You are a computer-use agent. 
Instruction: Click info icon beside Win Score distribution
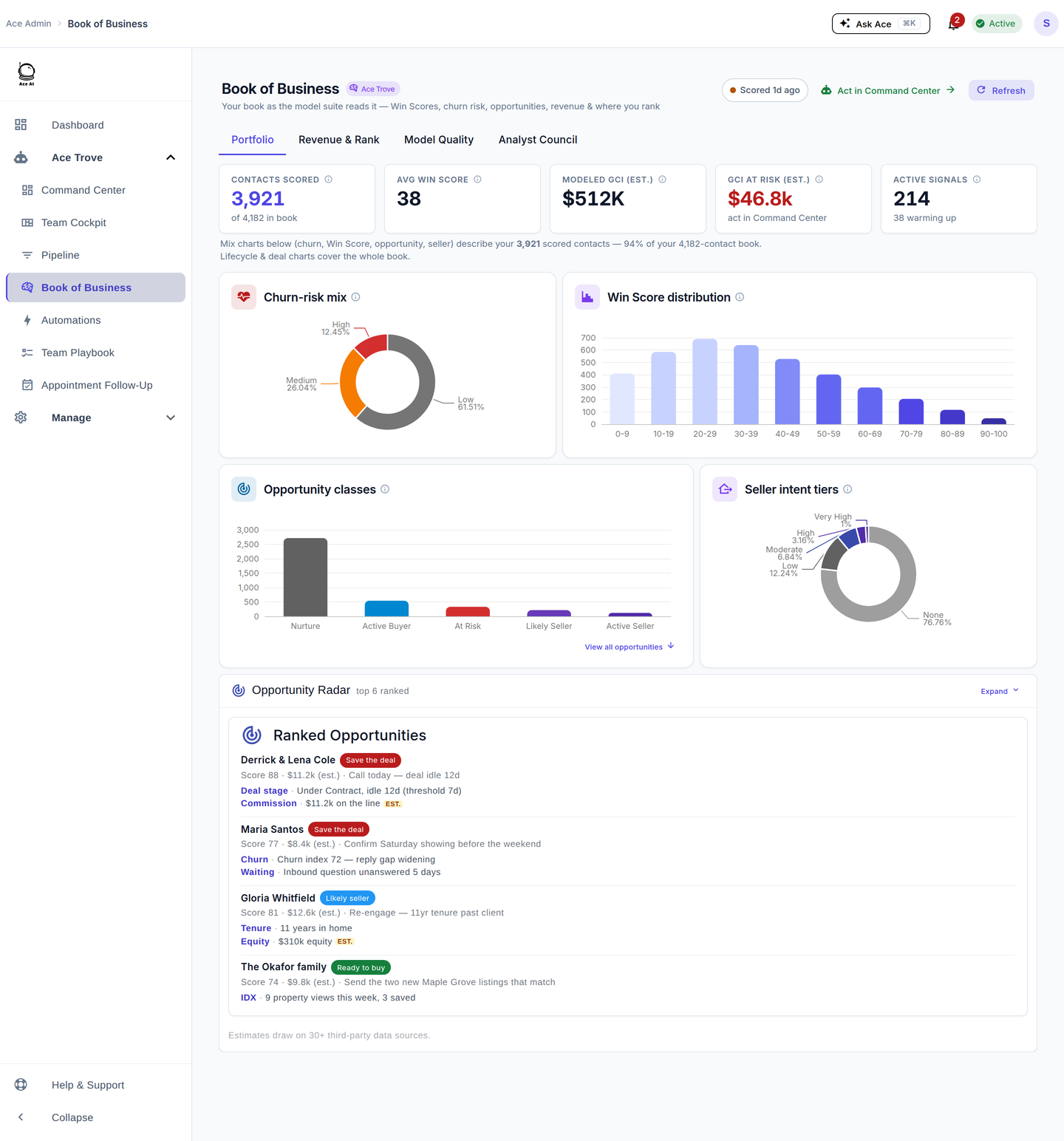(x=740, y=297)
